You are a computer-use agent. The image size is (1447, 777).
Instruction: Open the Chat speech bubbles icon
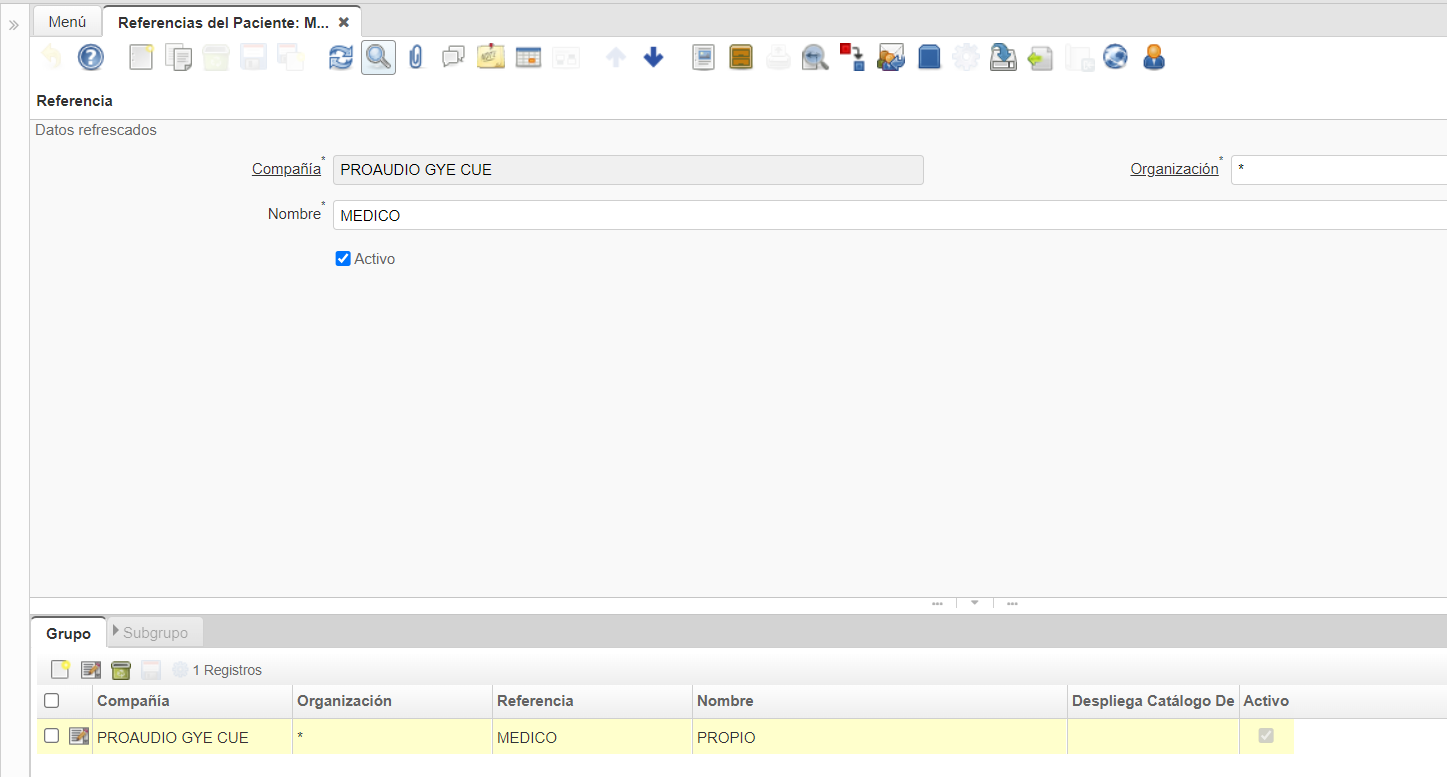coord(453,58)
